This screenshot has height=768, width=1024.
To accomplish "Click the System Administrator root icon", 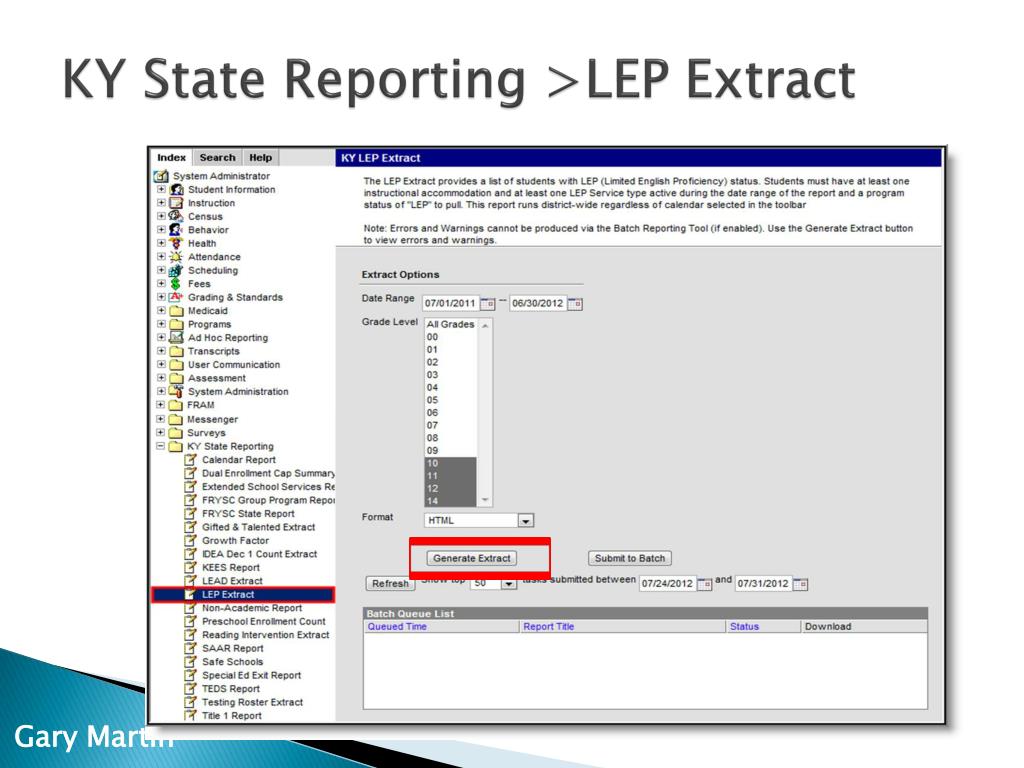I will [161, 176].
